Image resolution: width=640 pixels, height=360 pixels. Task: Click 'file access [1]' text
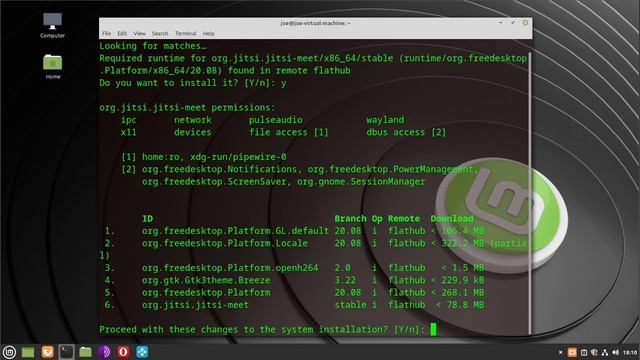[289, 132]
